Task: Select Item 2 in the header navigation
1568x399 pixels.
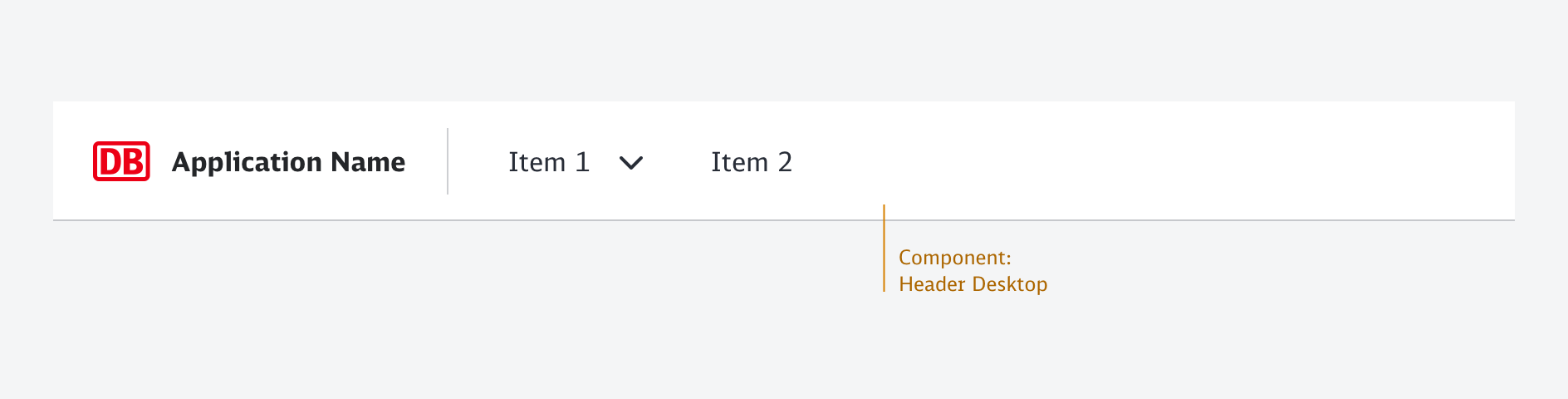Action: (751, 162)
